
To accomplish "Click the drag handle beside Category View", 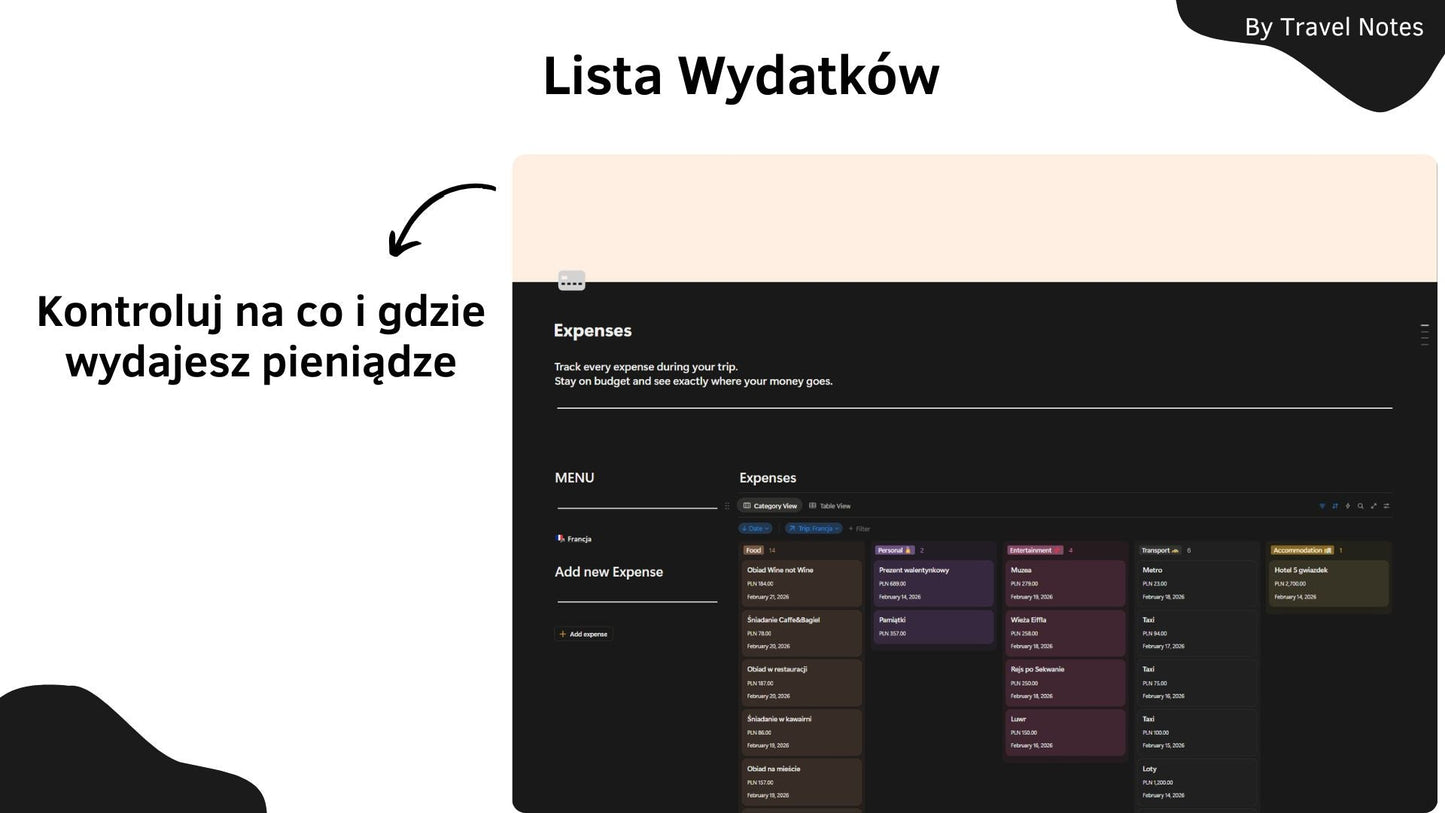I will tap(727, 506).
